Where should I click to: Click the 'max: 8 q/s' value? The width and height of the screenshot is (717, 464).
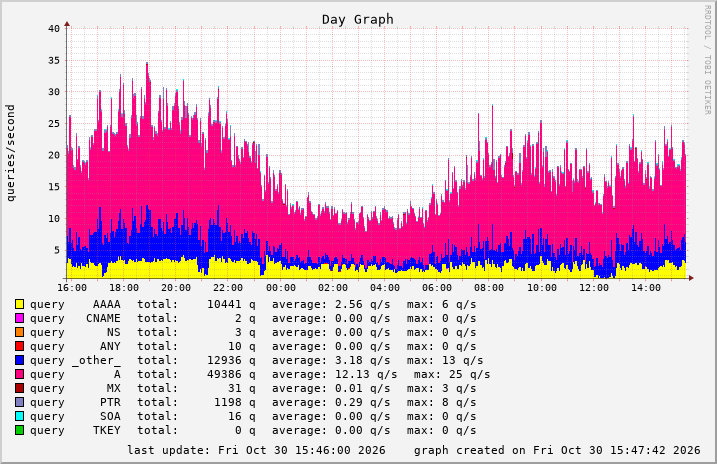pyautogui.click(x=441, y=403)
